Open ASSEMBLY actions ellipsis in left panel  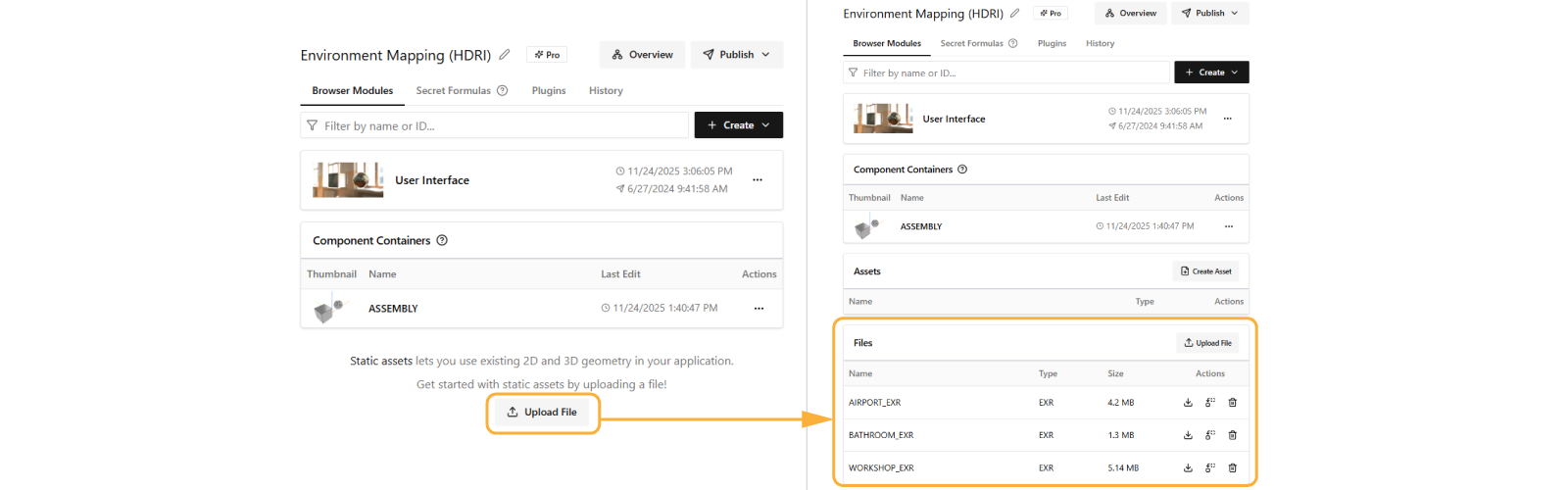[759, 309]
